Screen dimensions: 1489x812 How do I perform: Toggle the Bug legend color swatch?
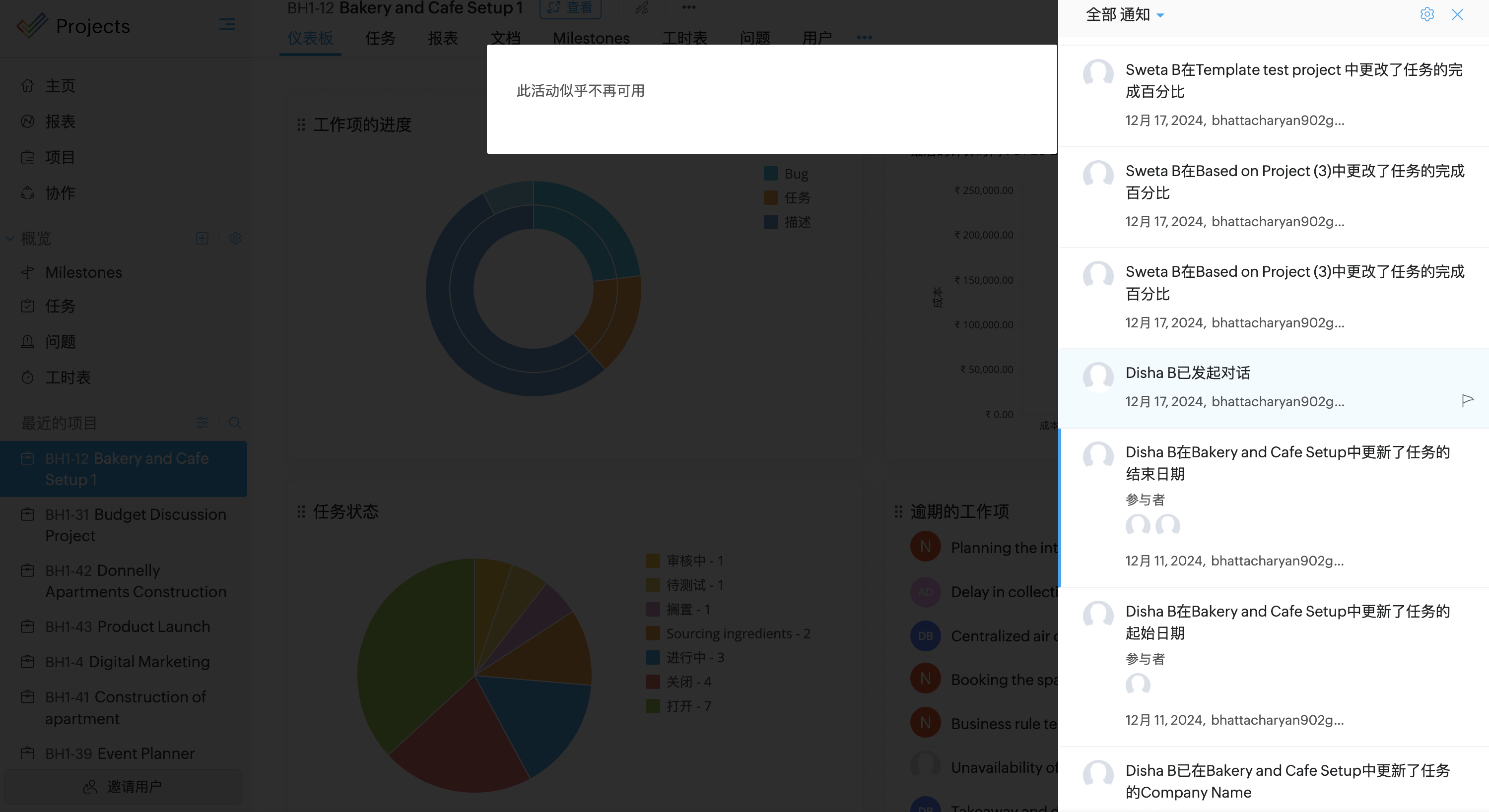click(770, 173)
